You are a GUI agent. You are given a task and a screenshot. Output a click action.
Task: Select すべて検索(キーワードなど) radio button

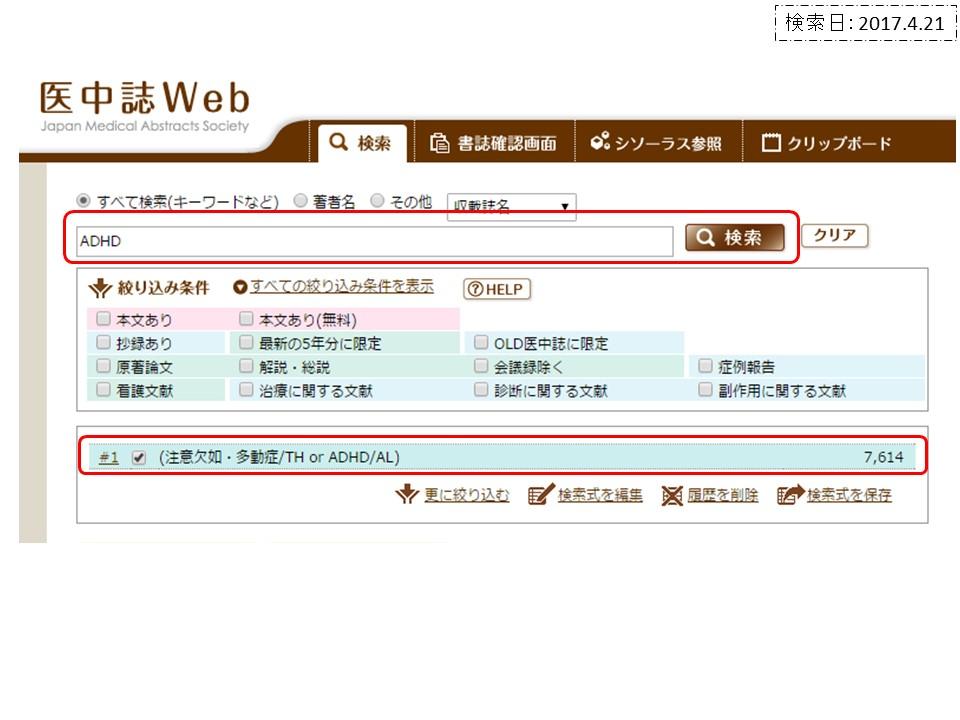click(x=83, y=201)
